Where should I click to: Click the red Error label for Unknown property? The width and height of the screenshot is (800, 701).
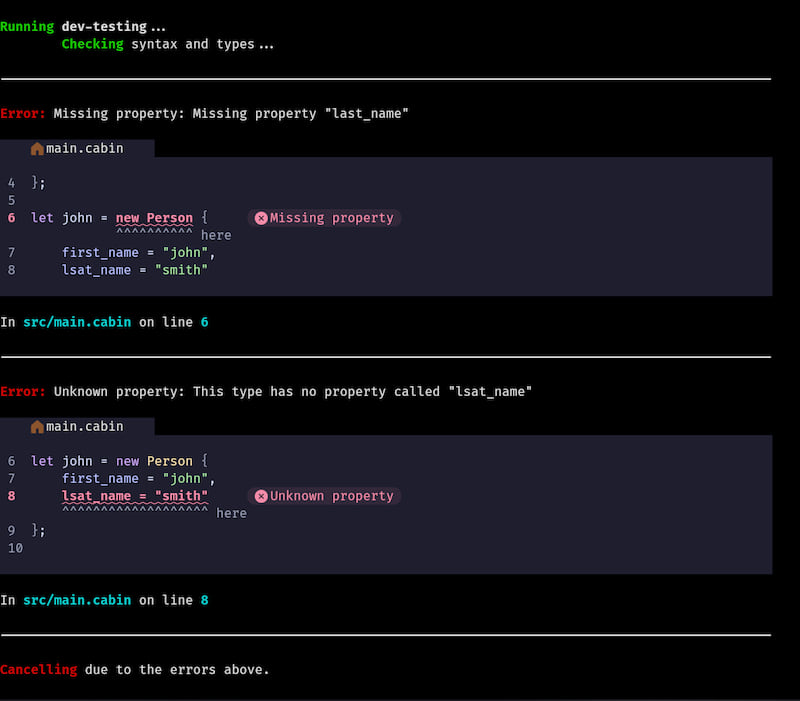point(23,392)
